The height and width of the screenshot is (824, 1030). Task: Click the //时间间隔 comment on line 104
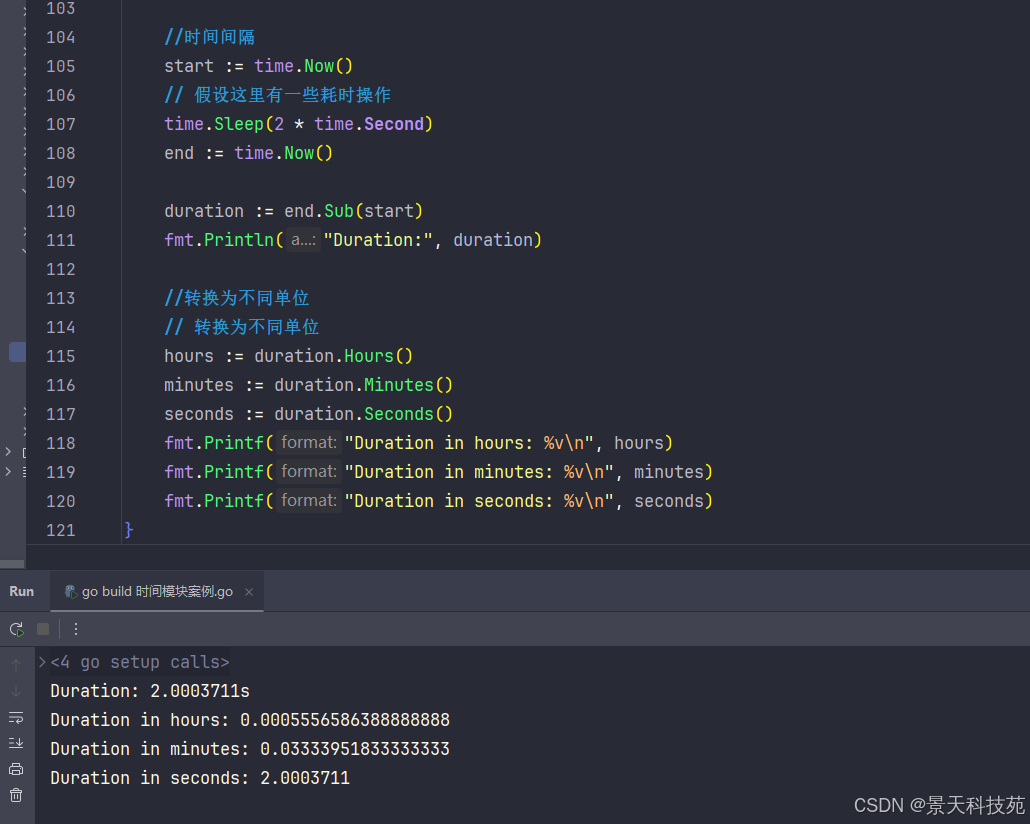pos(210,37)
